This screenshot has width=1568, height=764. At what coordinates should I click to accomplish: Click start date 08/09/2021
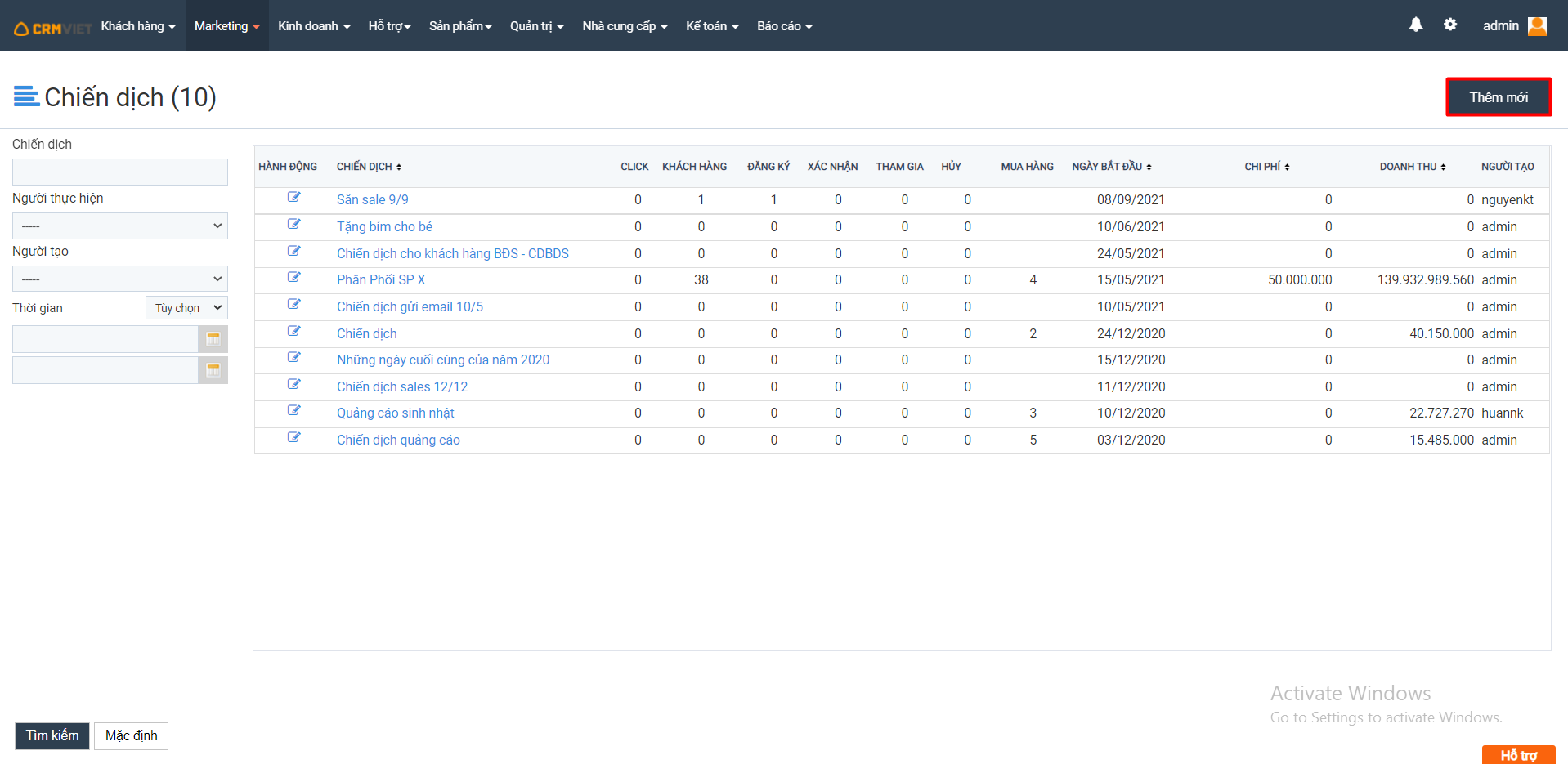tap(1131, 199)
